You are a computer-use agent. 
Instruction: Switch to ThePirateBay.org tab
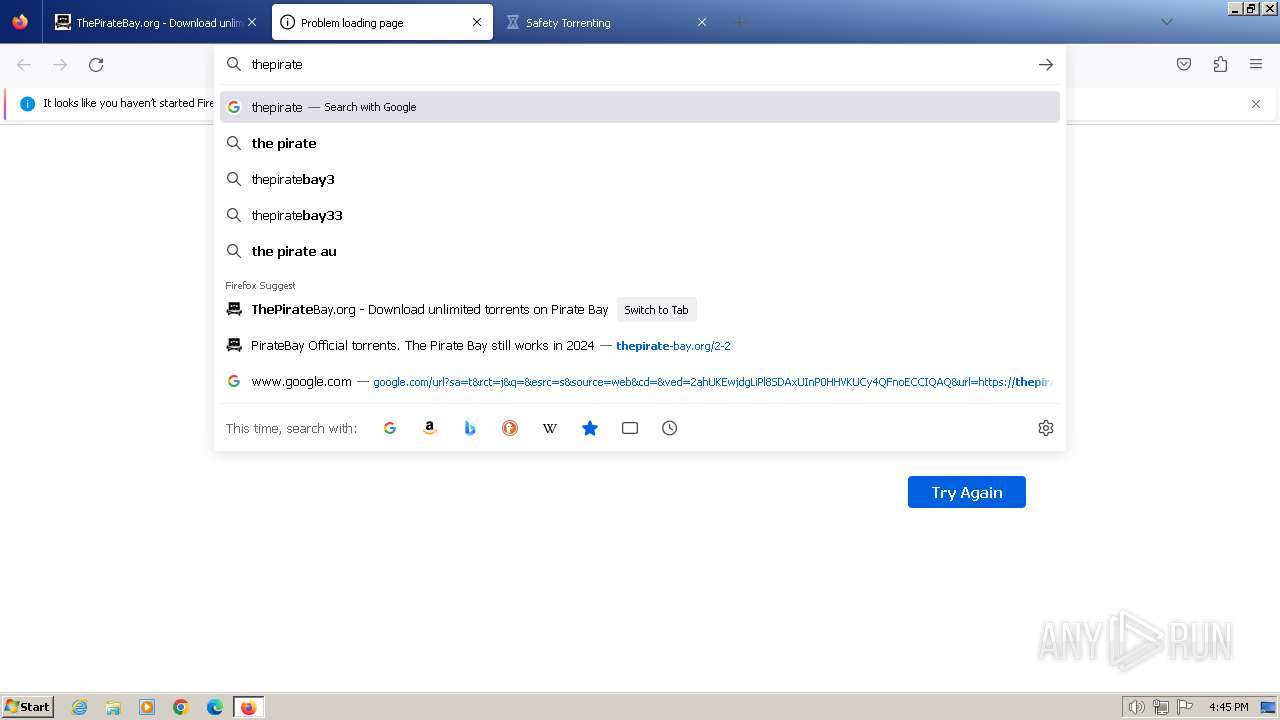coord(155,22)
